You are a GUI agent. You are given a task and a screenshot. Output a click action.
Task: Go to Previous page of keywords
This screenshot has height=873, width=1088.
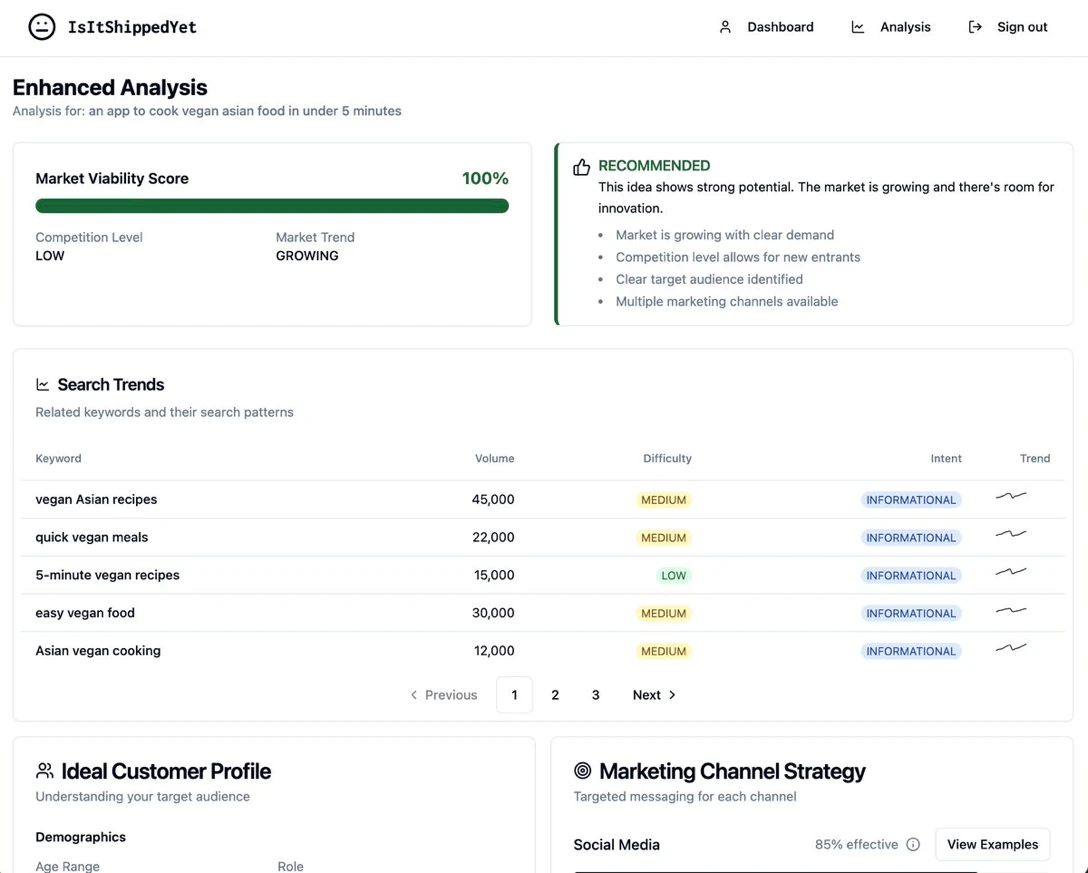click(444, 695)
